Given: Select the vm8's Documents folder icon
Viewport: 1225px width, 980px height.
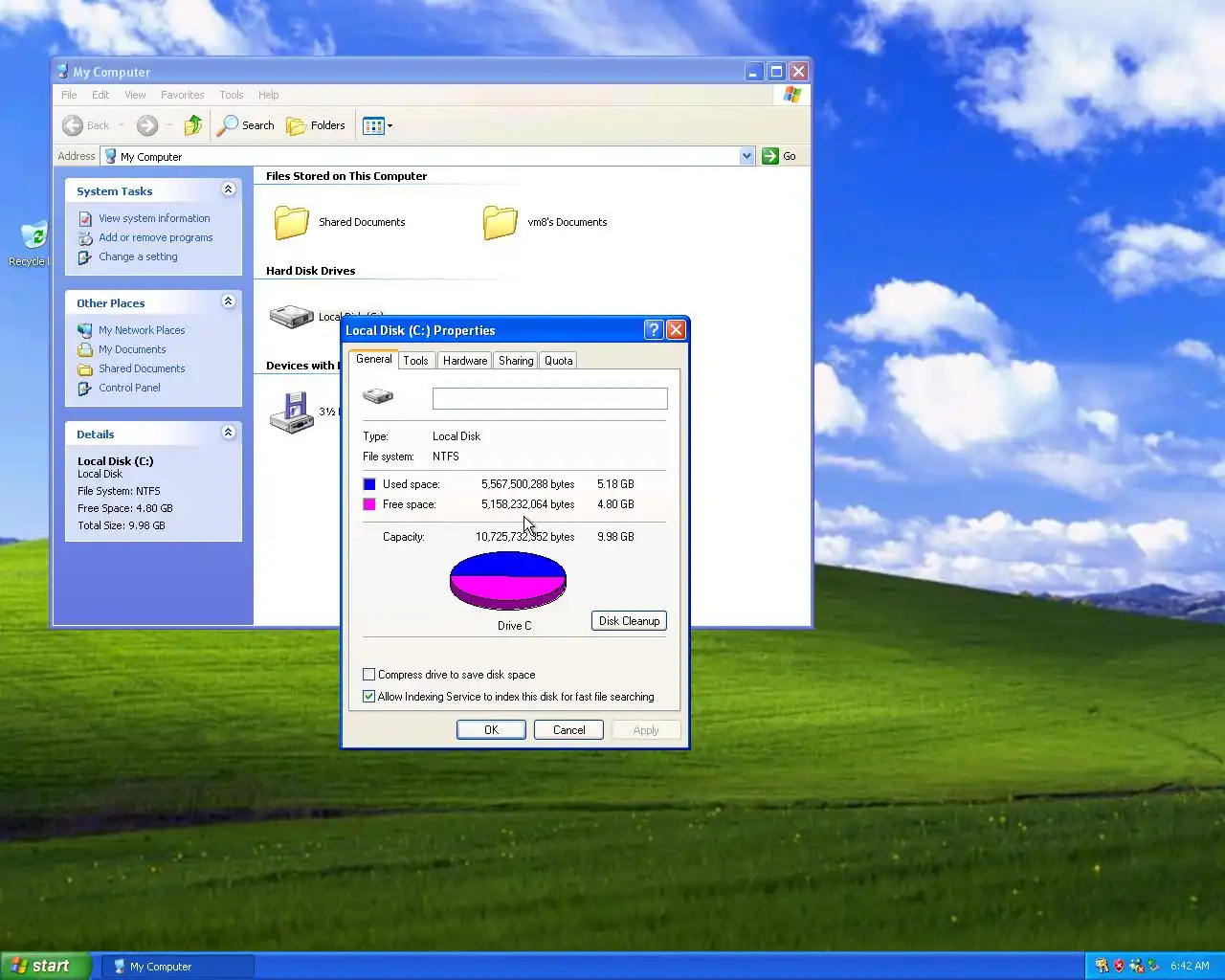Looking at the screenshot, I should click(x=500, y=222).
